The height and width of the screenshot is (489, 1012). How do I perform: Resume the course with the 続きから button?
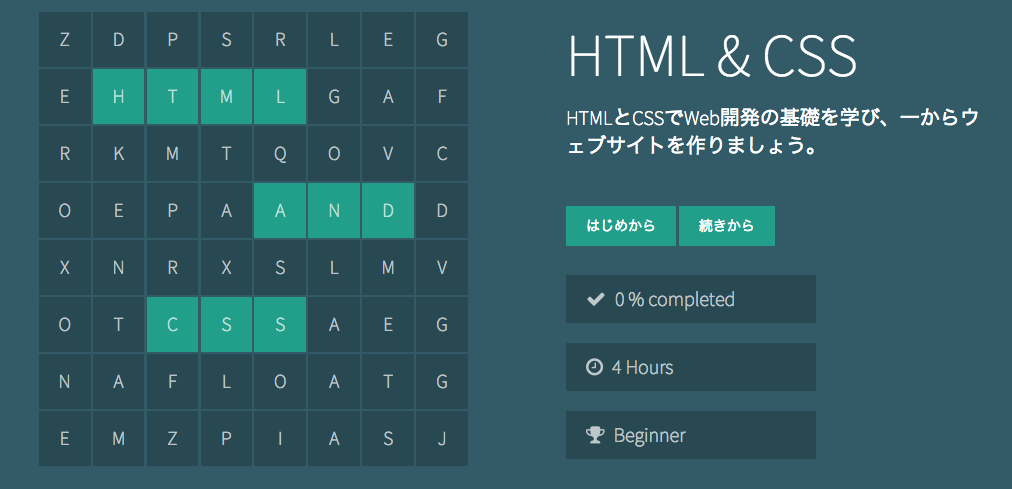[727, 226]
